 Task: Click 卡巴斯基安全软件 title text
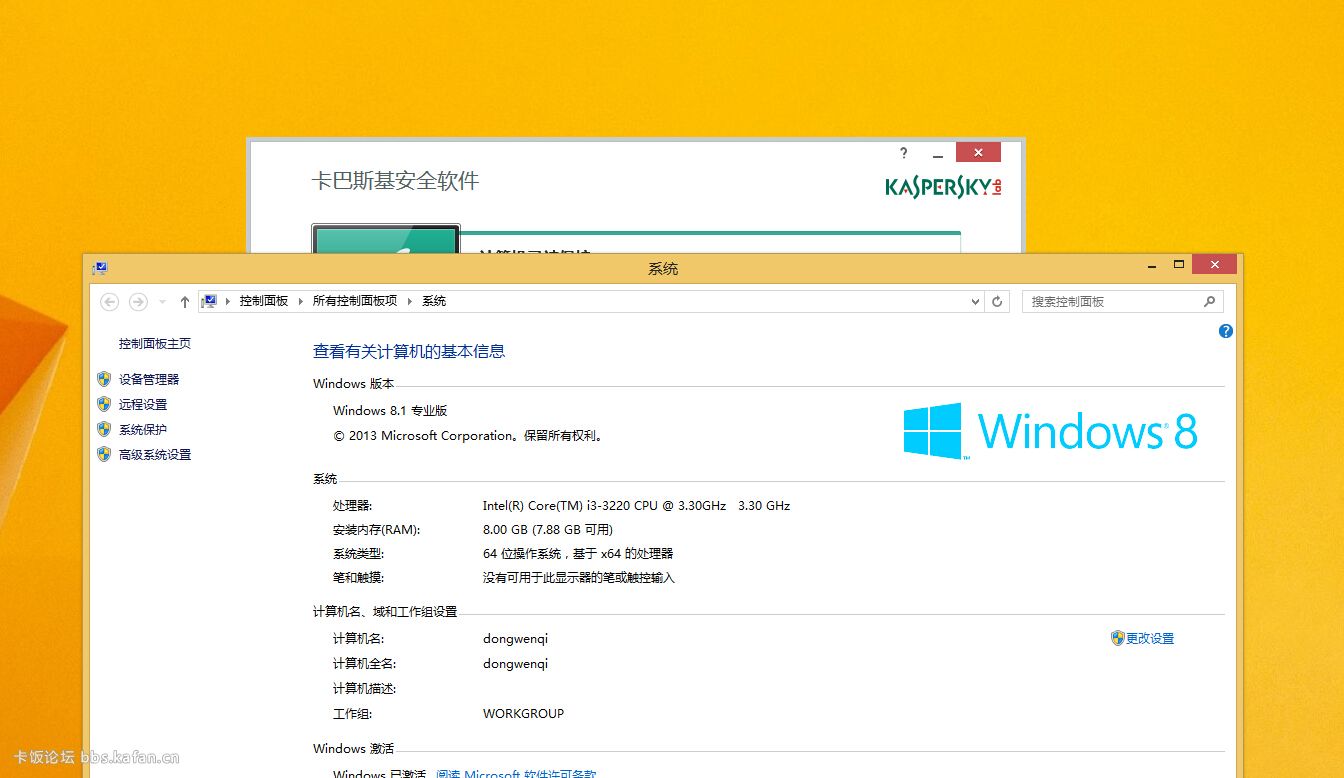(x=396, y=181)
